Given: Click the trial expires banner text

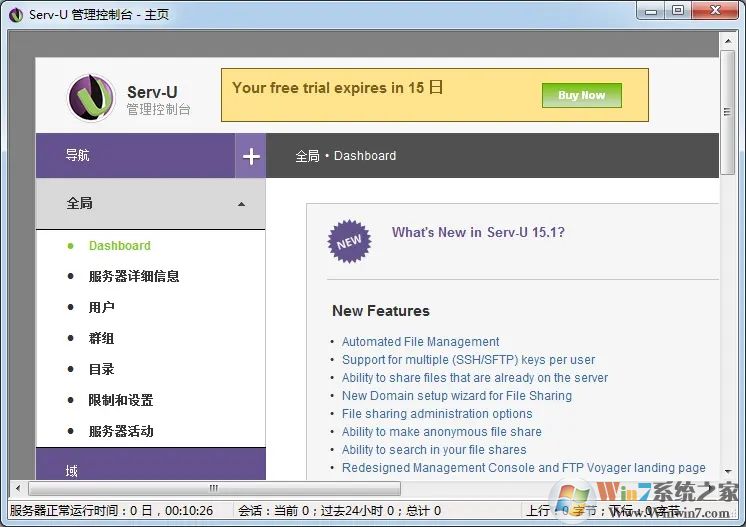Looking at the screenshot, I should click(x=338, y=88).
